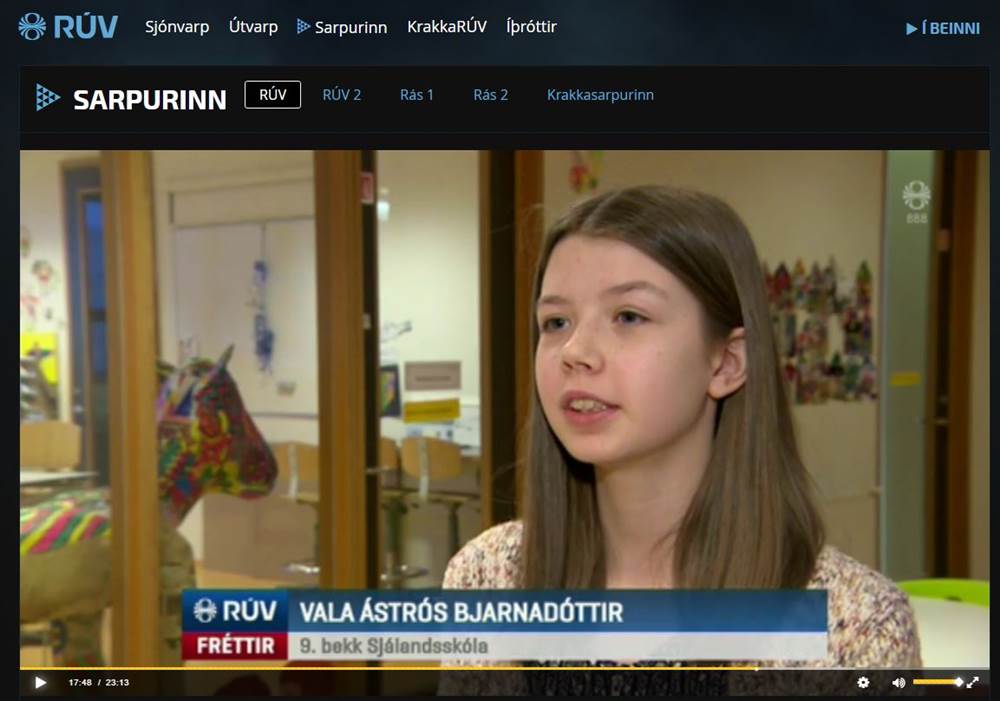
Task: Open KrakkaRÚV section
Action: pos(446,27)
